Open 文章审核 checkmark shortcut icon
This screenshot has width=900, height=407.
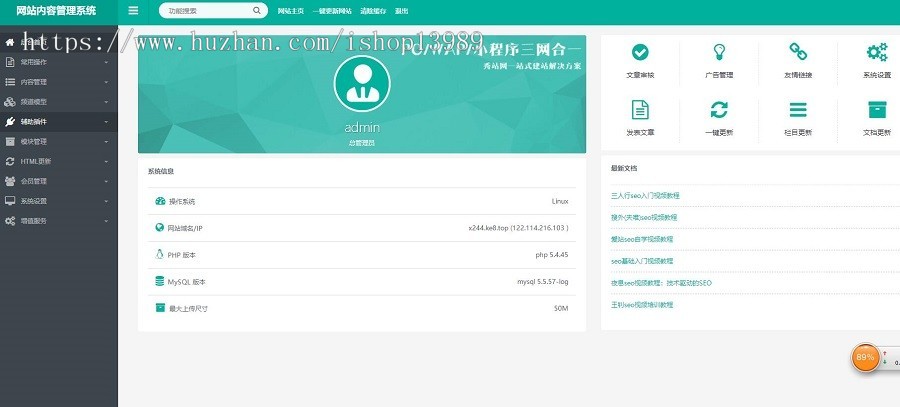point(640,52)
